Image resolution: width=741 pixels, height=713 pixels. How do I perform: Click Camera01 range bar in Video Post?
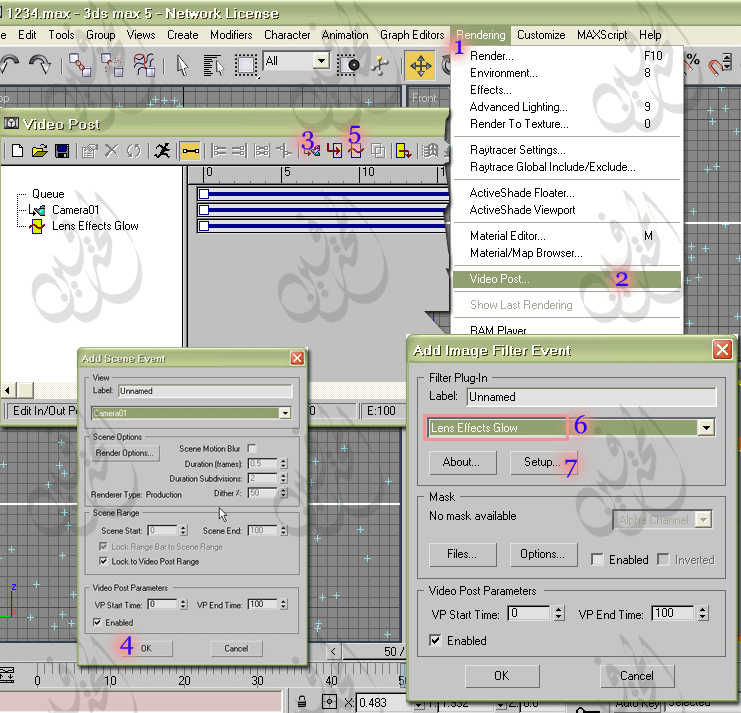point(324,210)
